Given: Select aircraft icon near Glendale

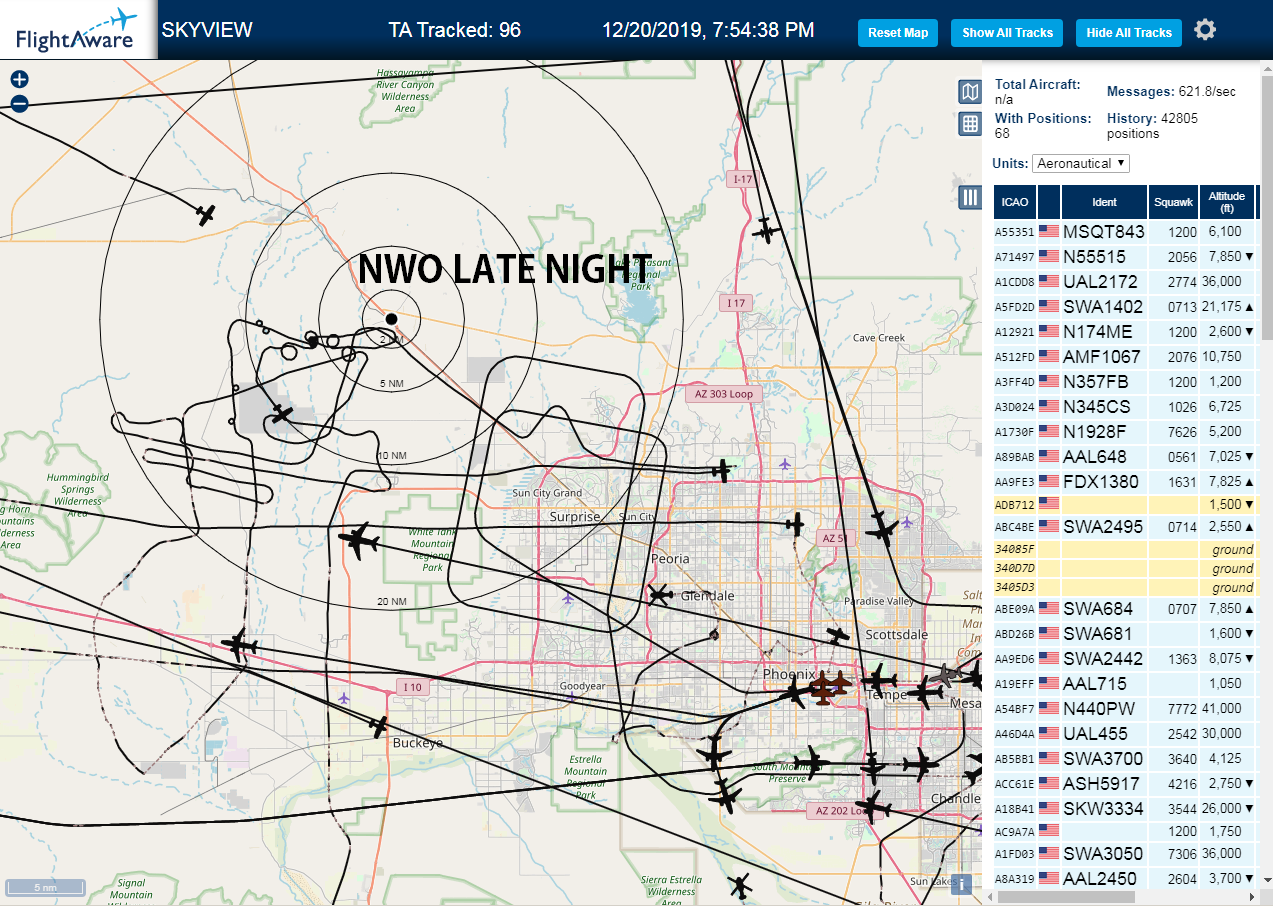Looking at the screenshot, I should point(660,595).
